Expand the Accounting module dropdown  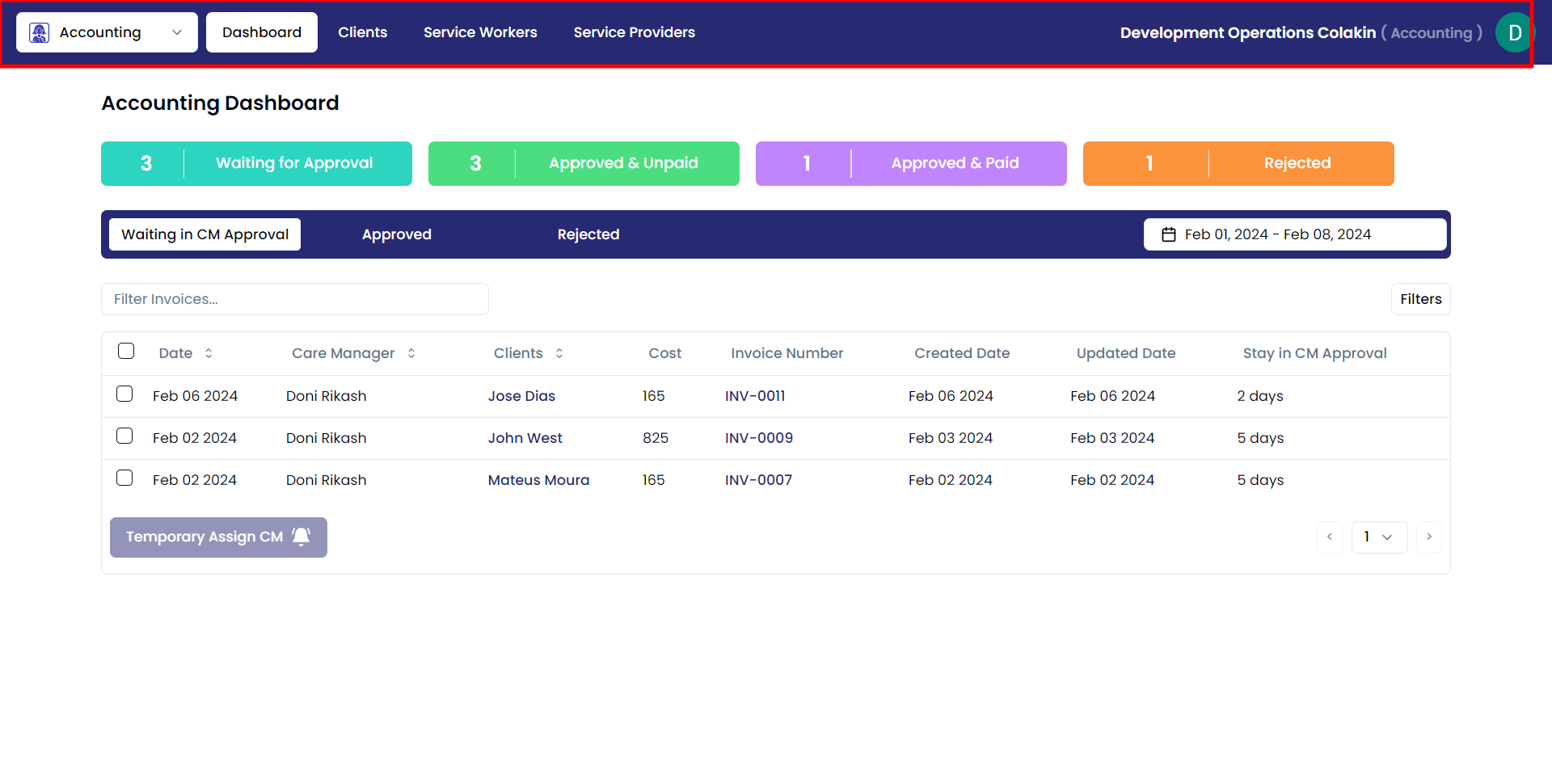[x=176, y=32]
